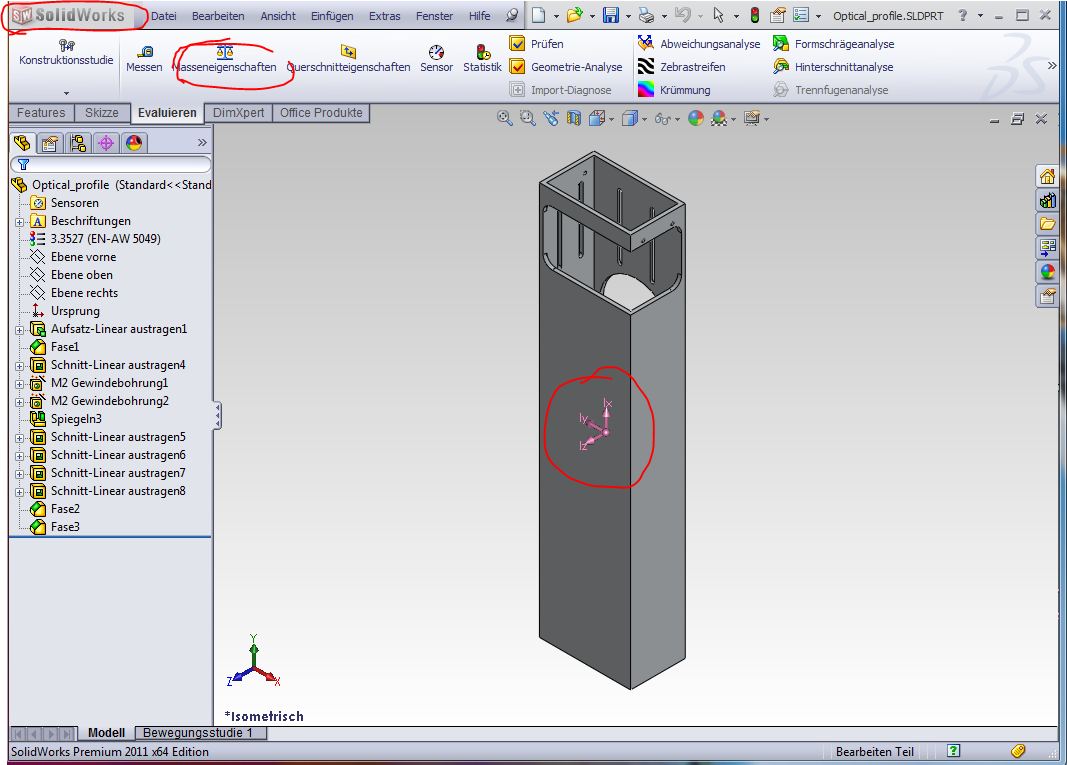Open the Messen measure tool
Image resolution: width=1067 pixels, height=765 pixels.
[144, 58]
